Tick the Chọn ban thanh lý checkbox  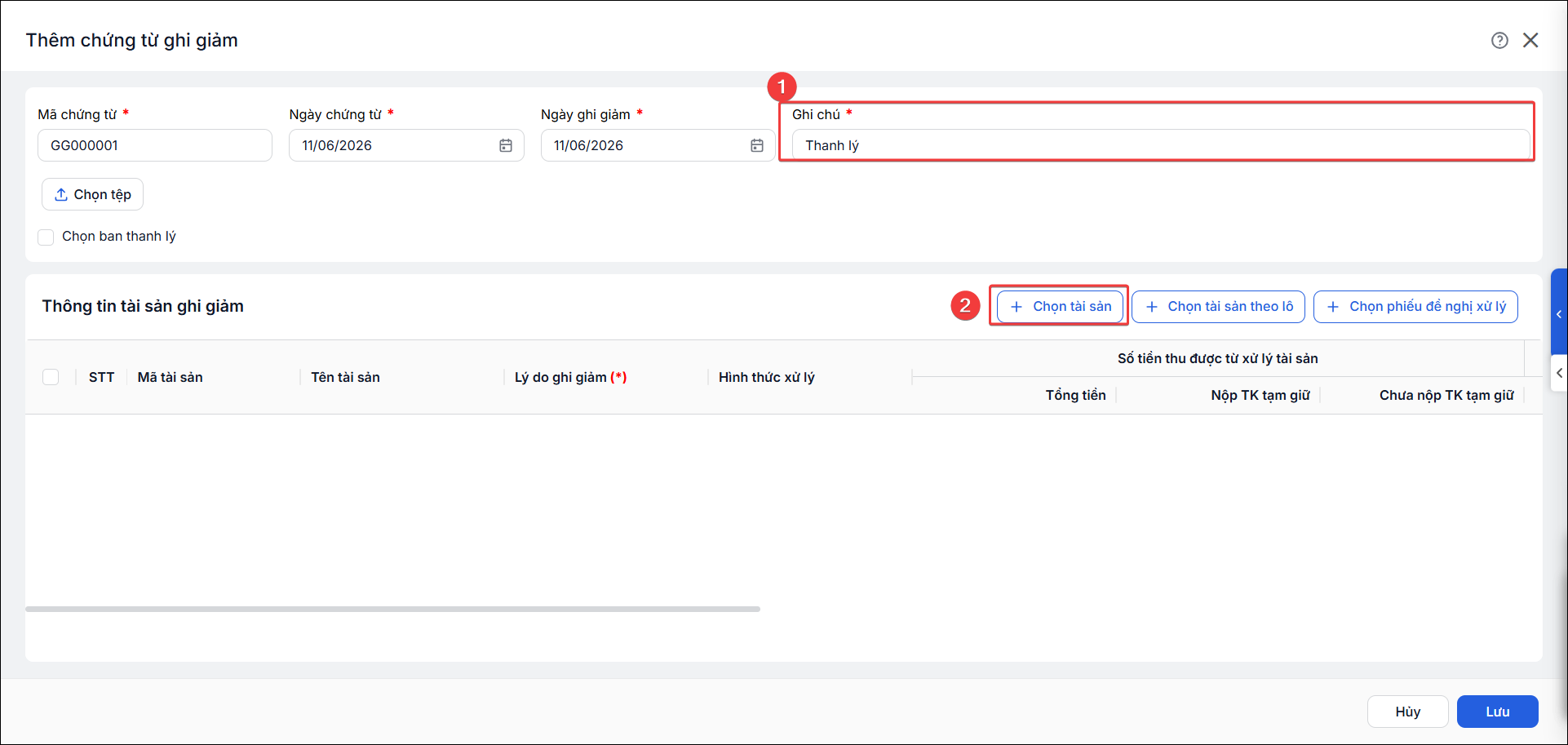point(46,237)
